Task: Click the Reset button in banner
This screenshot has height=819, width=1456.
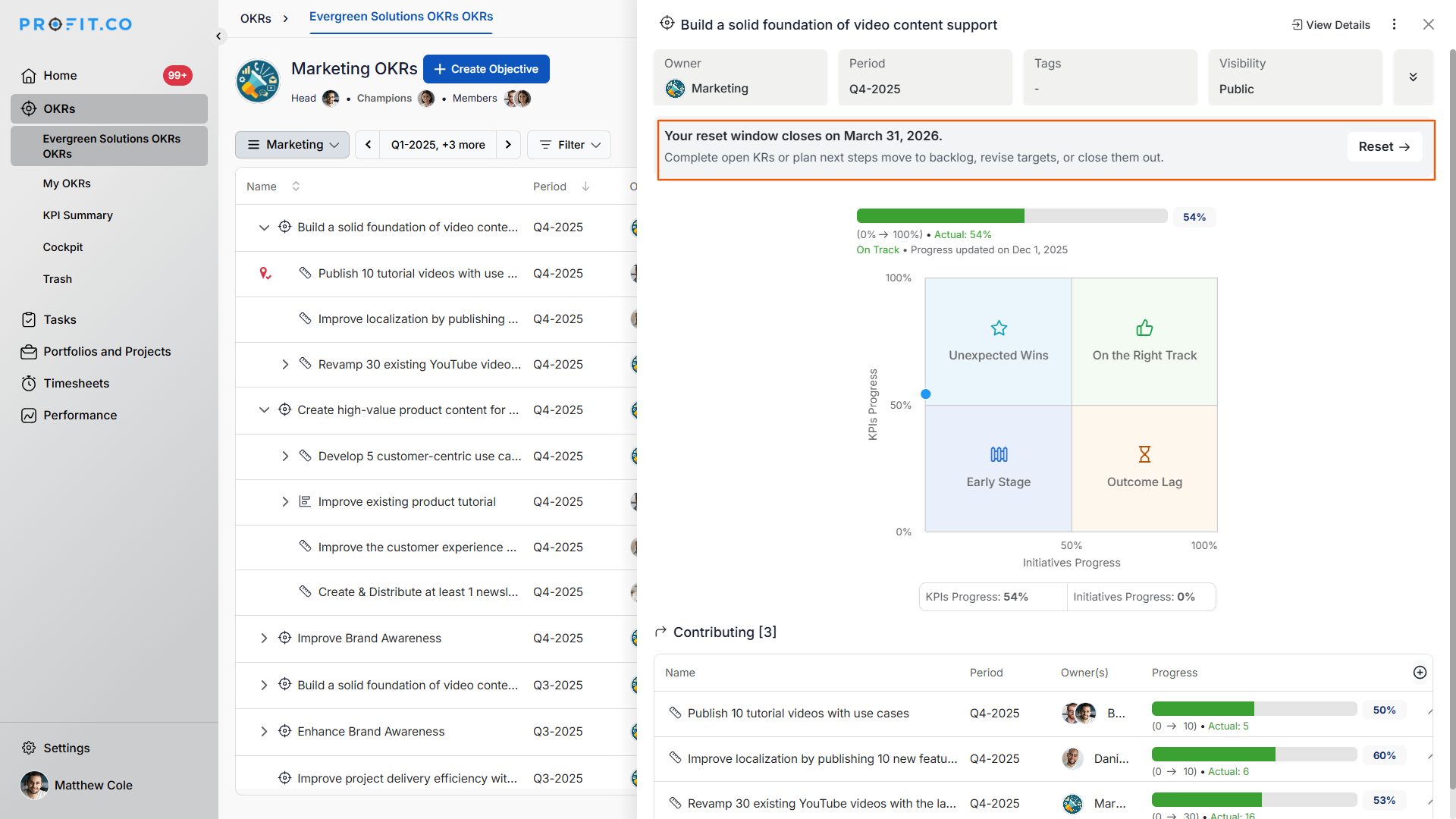Action: (x=1384, y=147)
